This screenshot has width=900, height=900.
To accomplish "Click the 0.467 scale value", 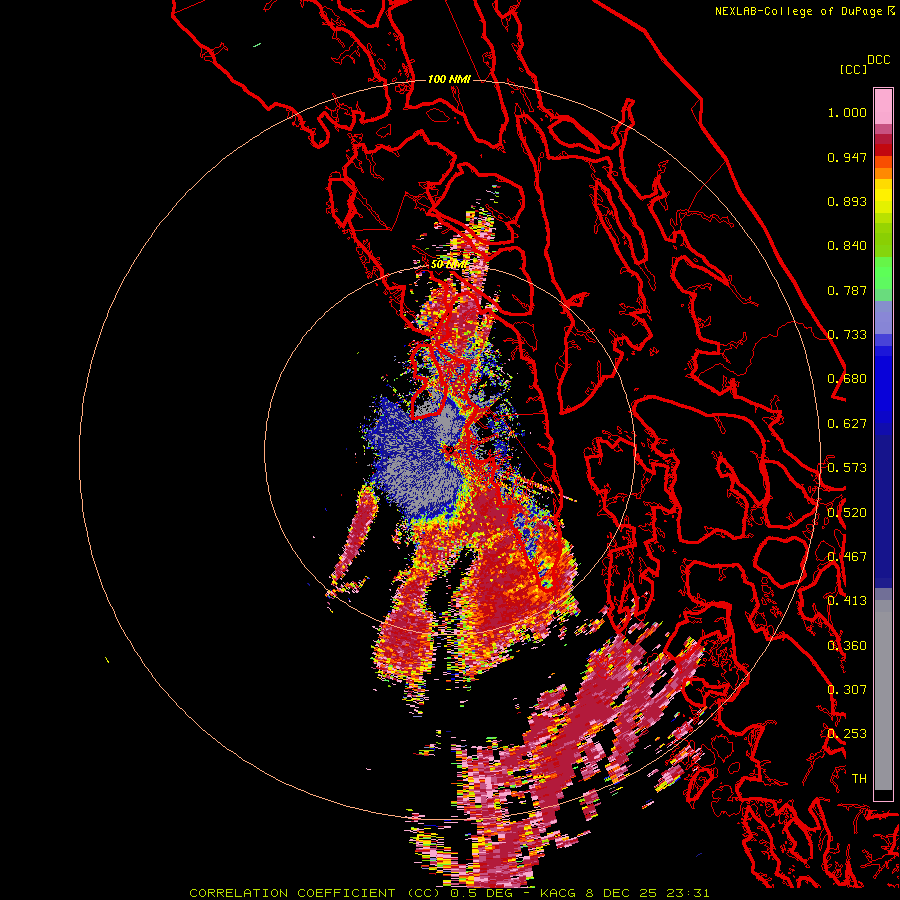I will 847,557.
